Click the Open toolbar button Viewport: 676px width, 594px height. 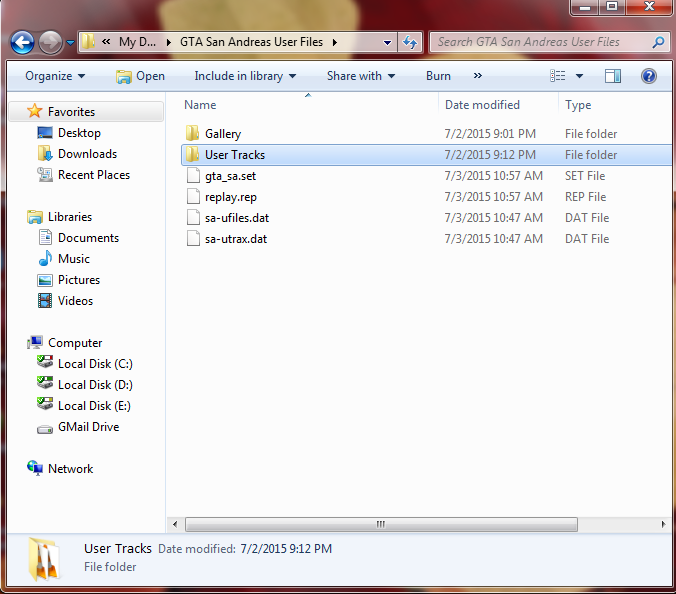click(141, 76)
